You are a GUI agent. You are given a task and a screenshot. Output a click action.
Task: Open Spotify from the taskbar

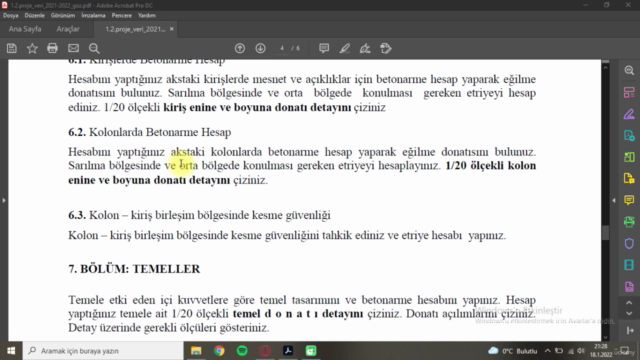[x=242, y=351]
